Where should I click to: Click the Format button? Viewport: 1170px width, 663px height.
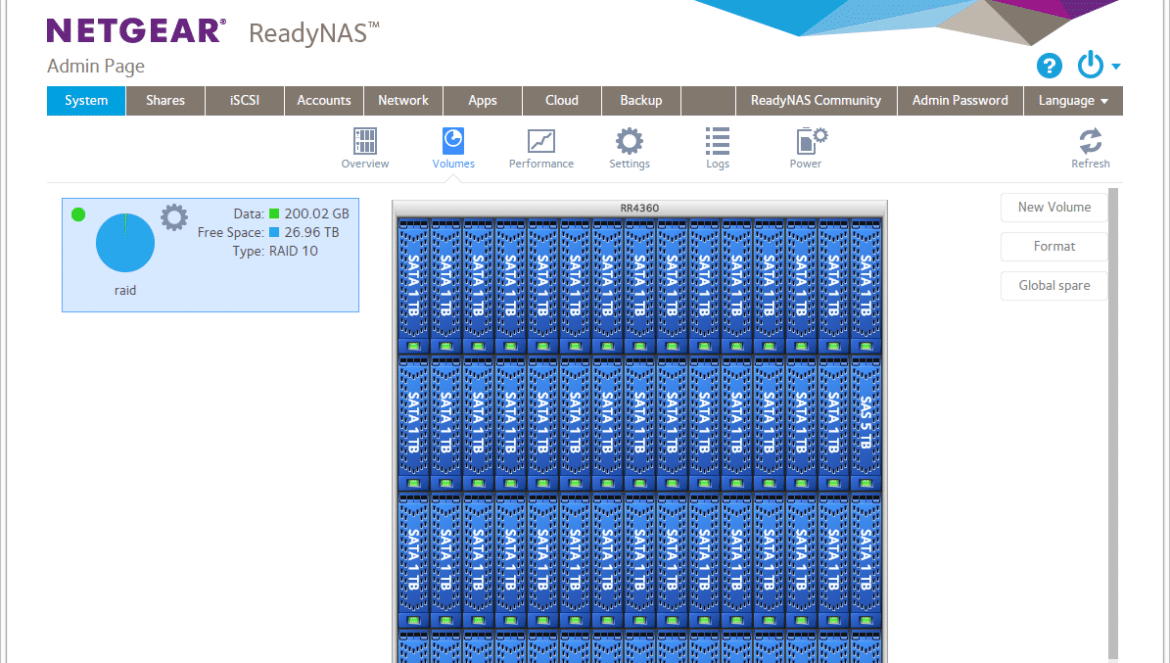(x=1054, y=246)
